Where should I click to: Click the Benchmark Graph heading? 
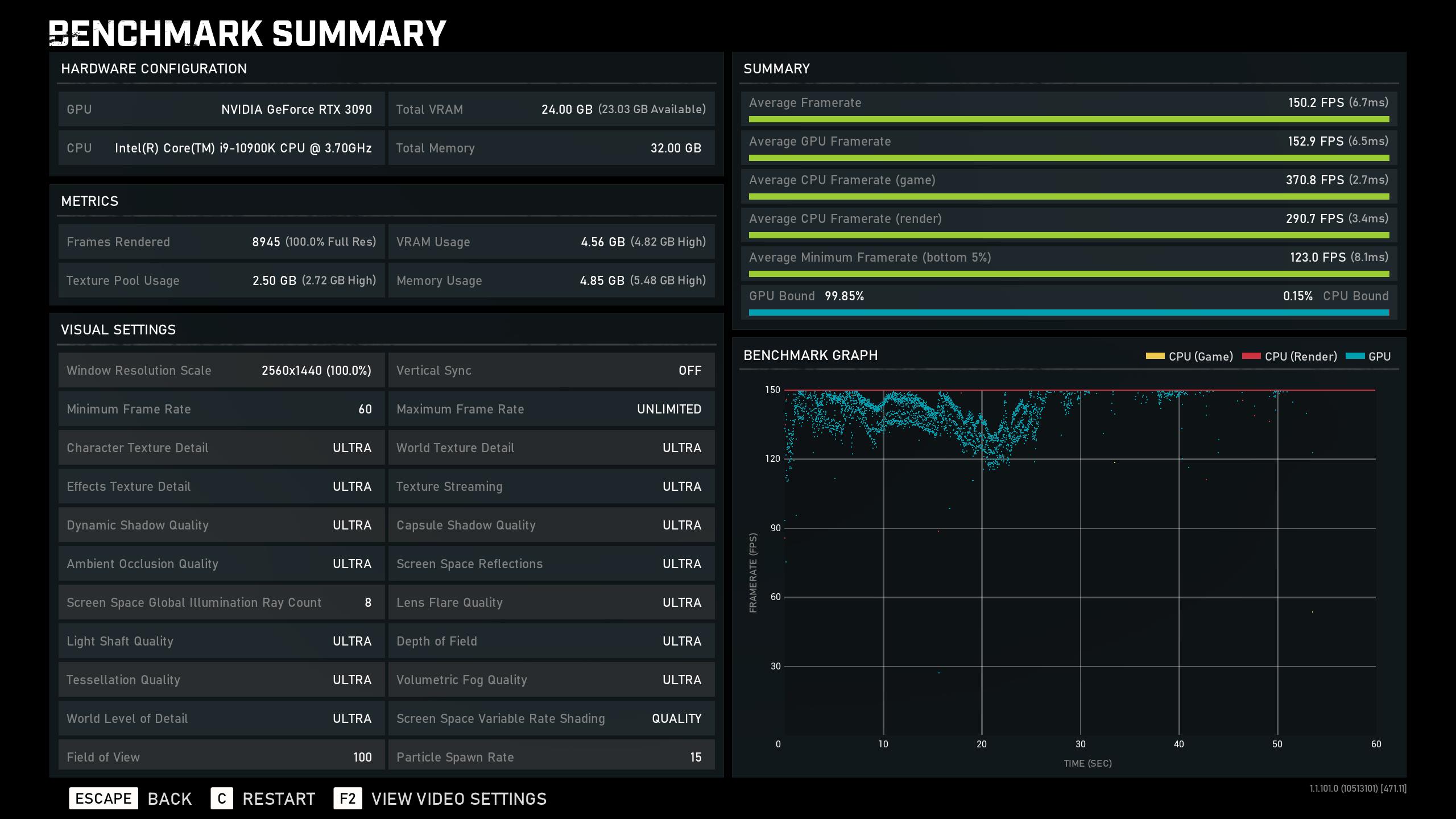(810, 355)
